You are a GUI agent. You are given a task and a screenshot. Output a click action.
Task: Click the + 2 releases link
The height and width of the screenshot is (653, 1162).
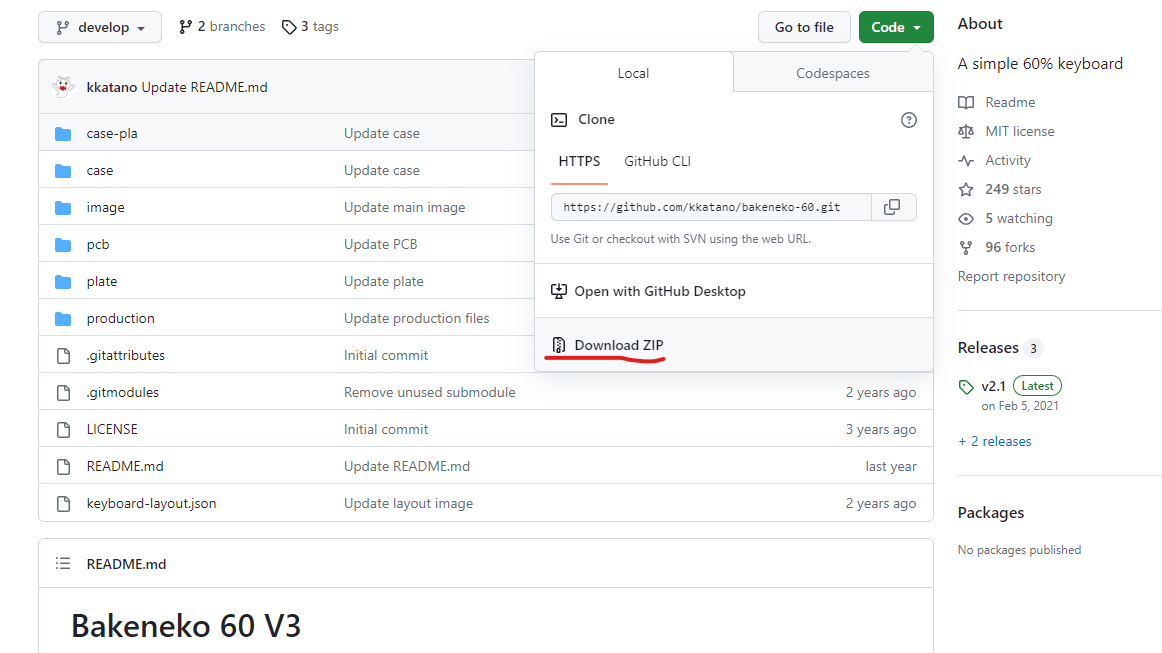995,441
